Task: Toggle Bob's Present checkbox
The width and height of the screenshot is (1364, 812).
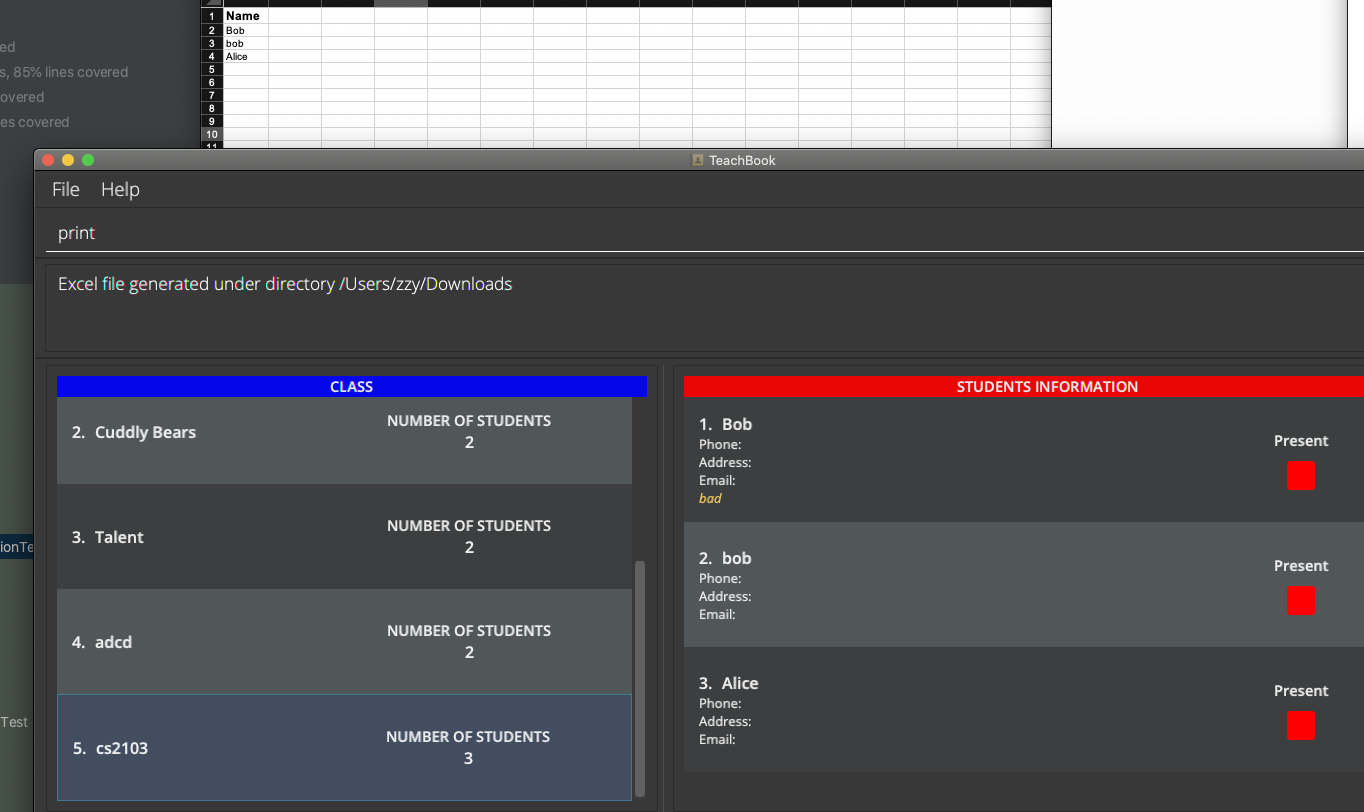Action: point(1301,475)
